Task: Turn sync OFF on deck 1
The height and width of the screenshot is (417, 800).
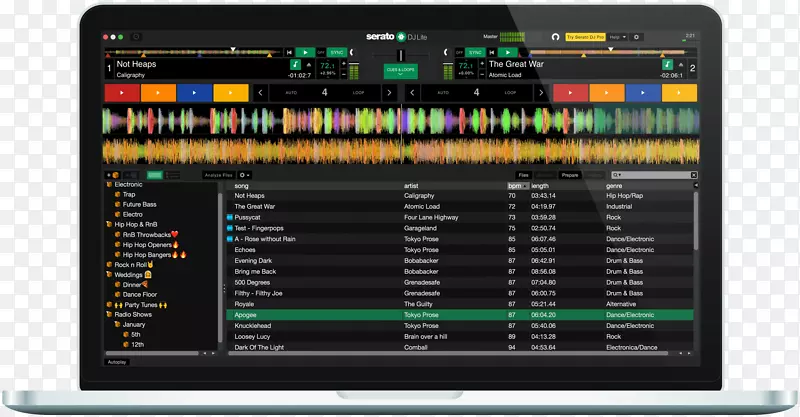Action: click(x=321, y=52)
